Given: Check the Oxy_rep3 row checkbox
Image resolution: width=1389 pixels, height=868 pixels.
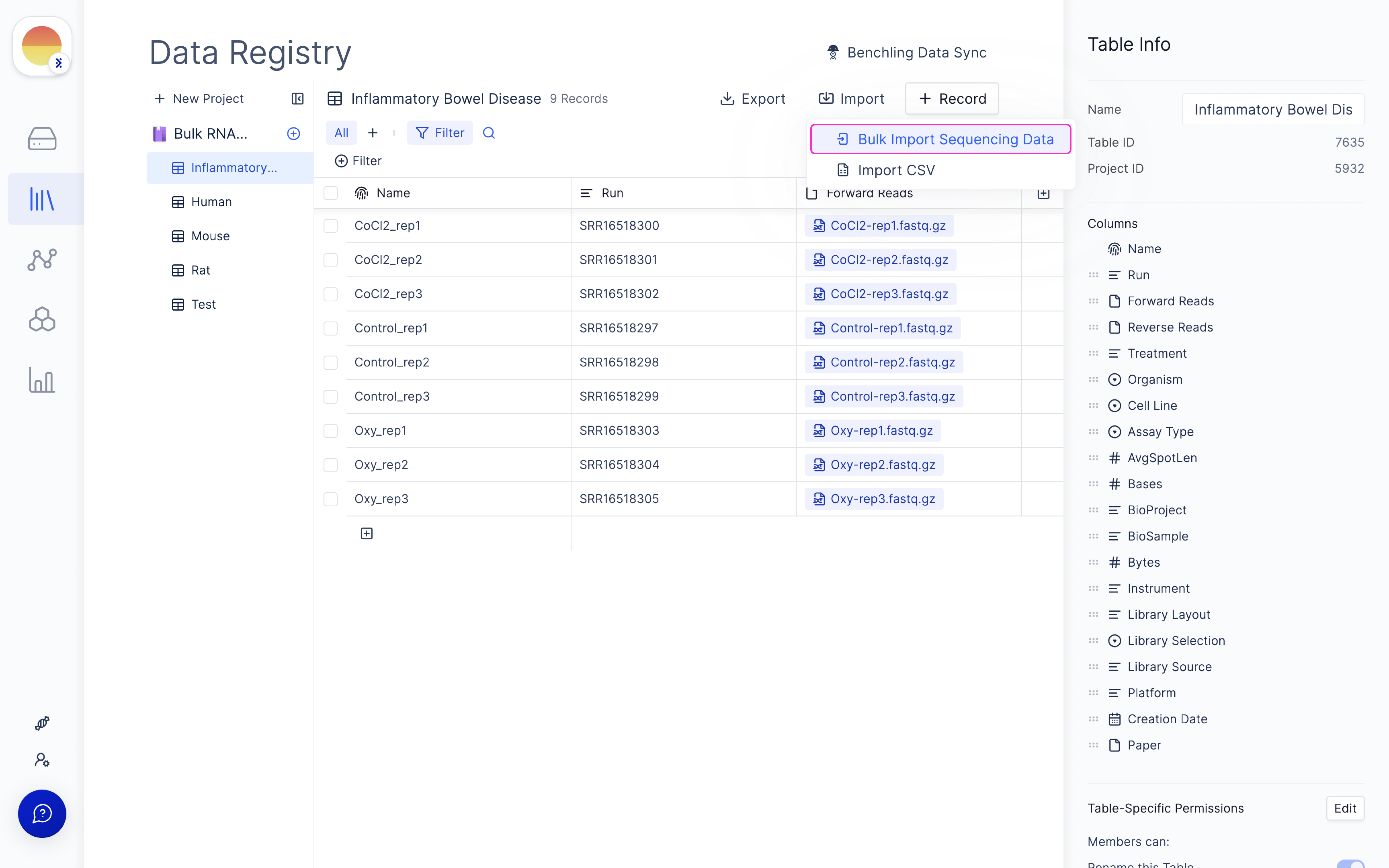Looking at the screenshot, I should (x=331, y=499).
